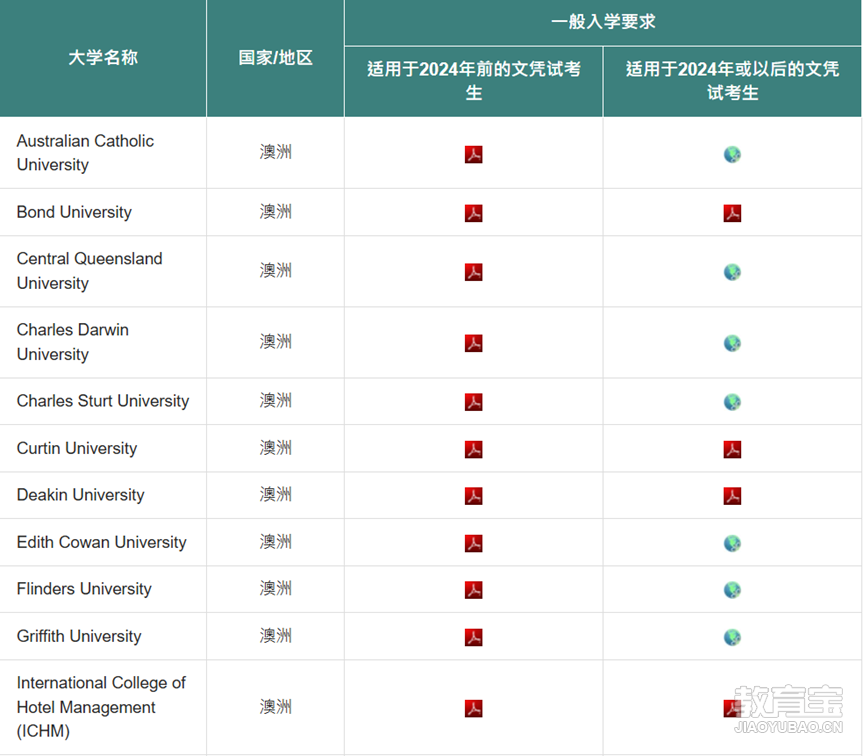This screenshot has height=756, width=864.
Task: Select Charles Sturt University name
Action: coord(102,401)
